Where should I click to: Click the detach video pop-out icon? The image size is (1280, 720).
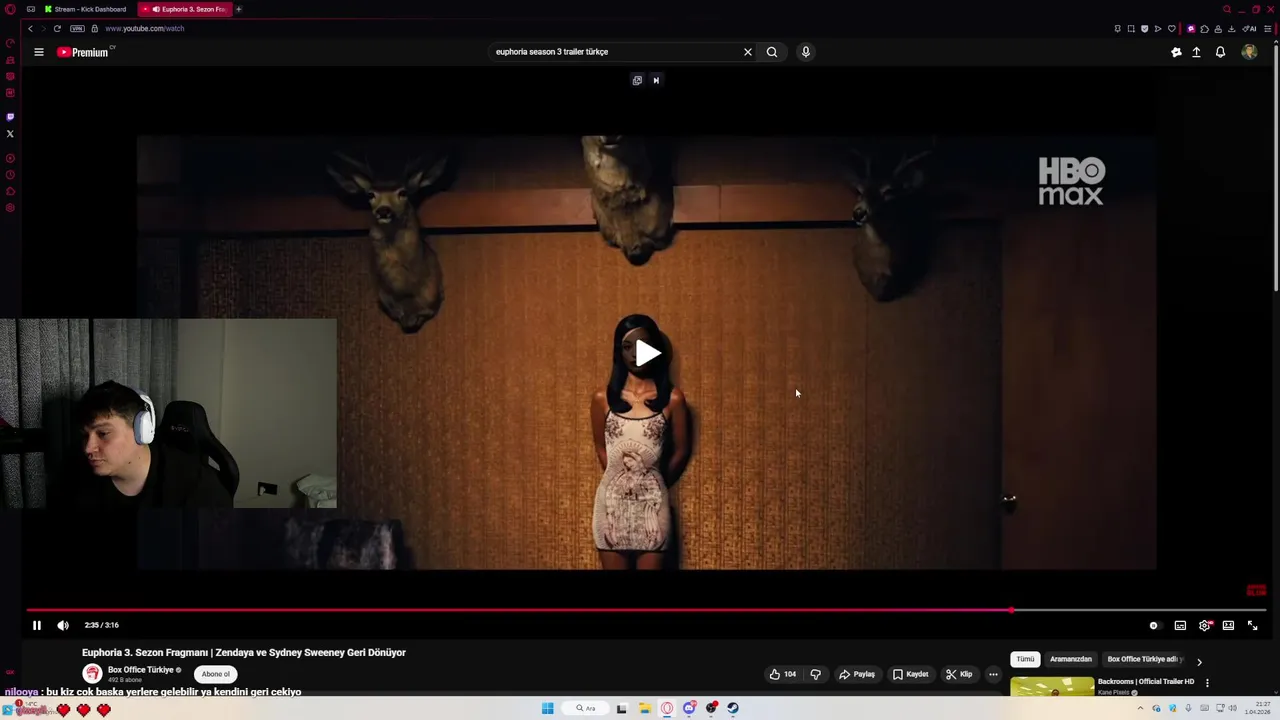(637, 80)
